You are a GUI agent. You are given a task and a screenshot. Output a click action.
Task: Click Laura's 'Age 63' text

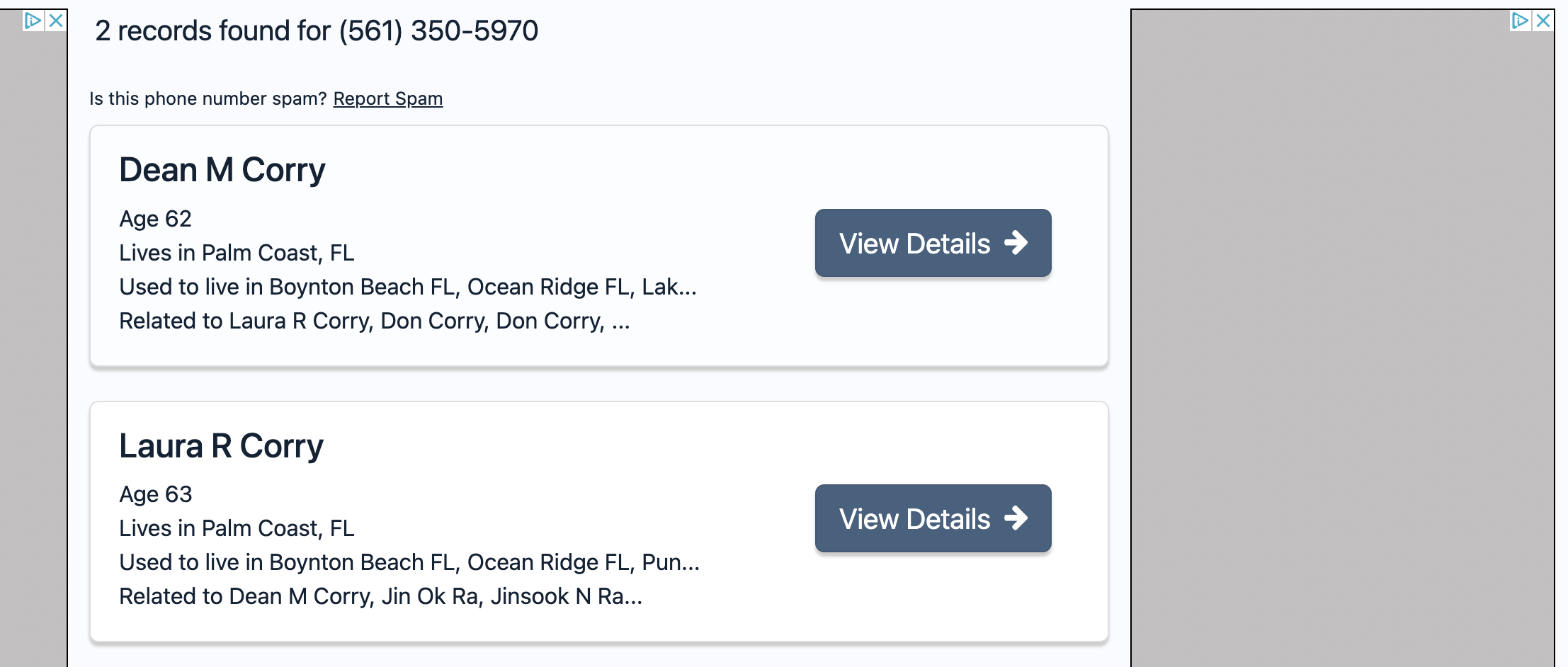click(156, 494)
